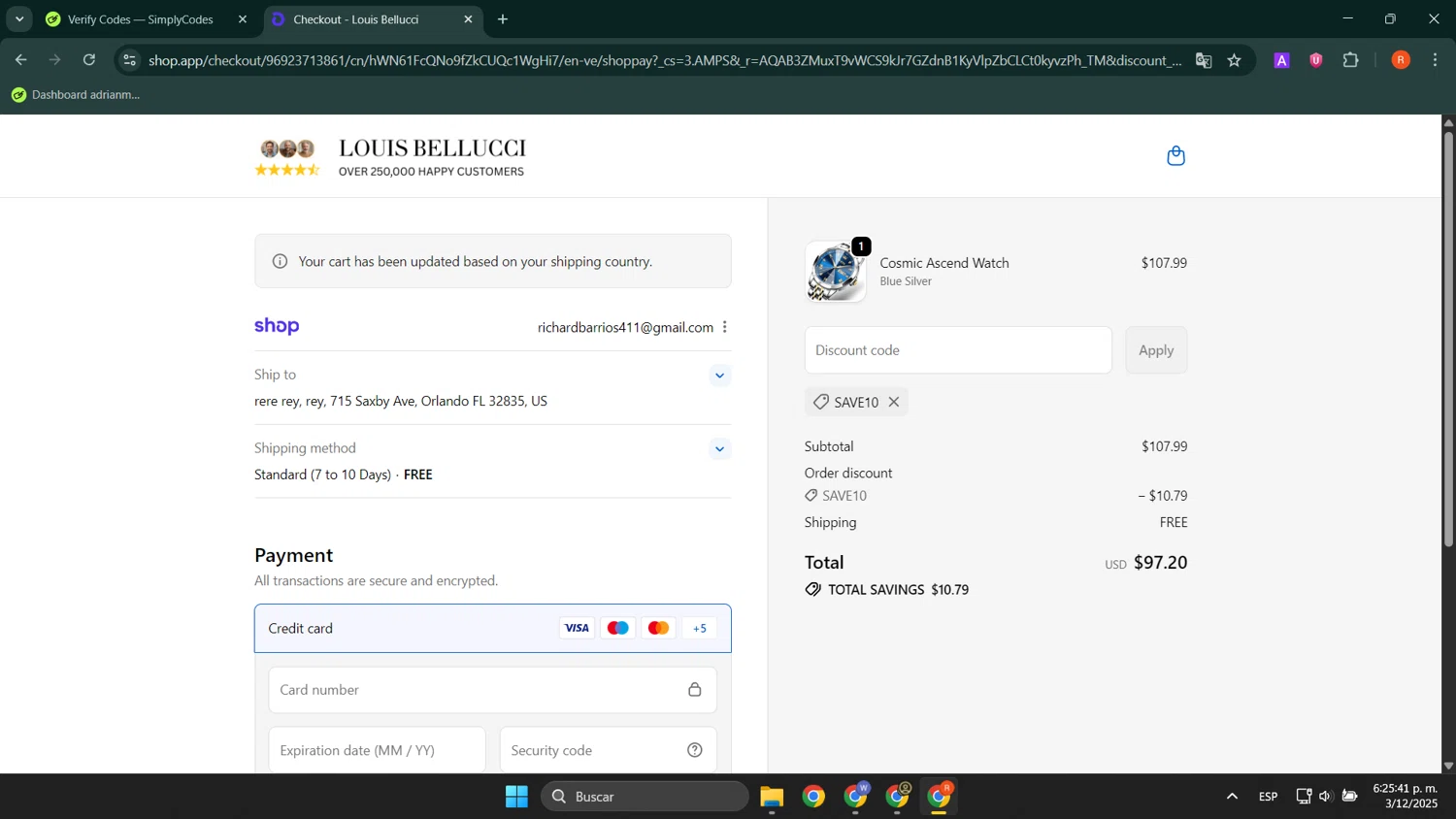The image size is (1456, 819).
Task: Open File Explorer from taskbar
Action: coord(772,797)
